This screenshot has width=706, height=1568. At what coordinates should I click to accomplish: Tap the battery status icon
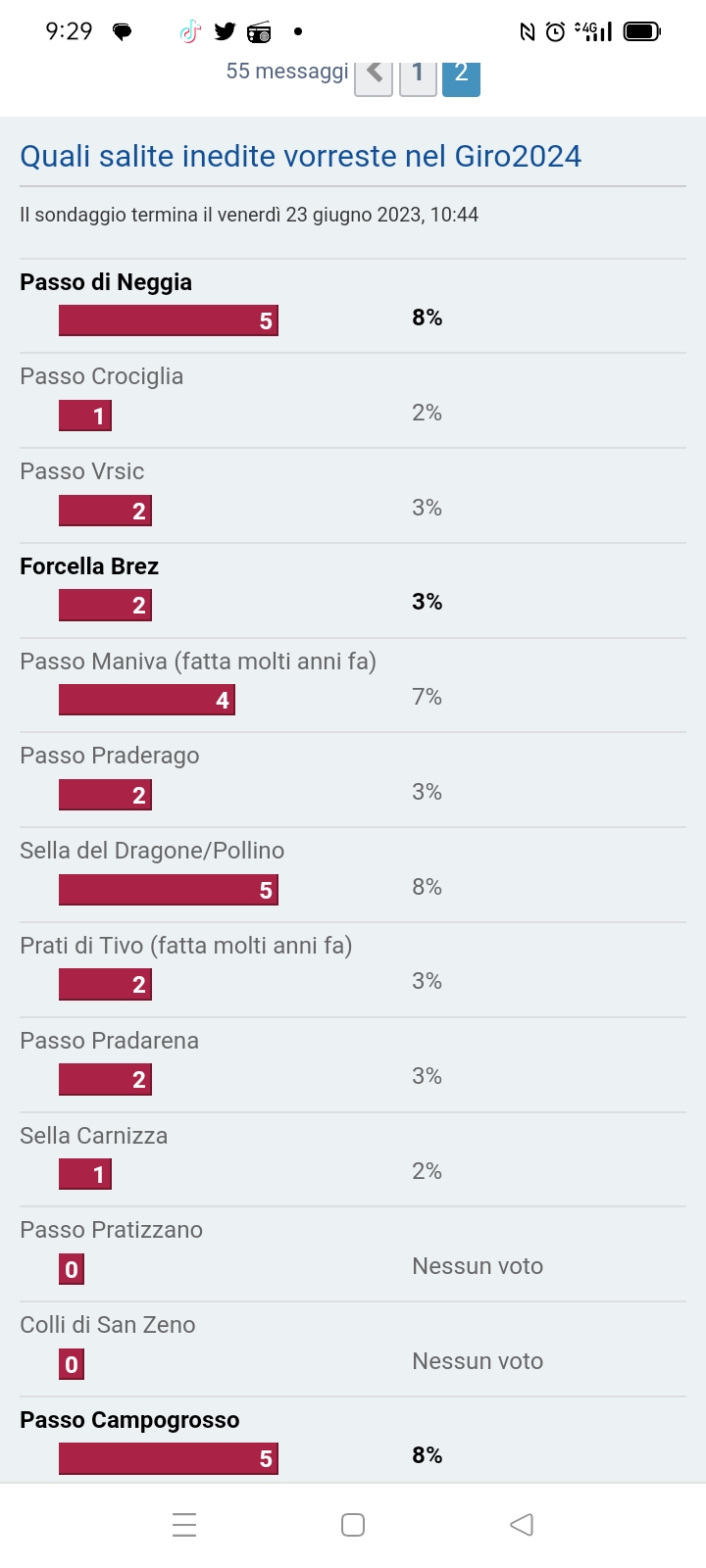[x=642, y=32]
